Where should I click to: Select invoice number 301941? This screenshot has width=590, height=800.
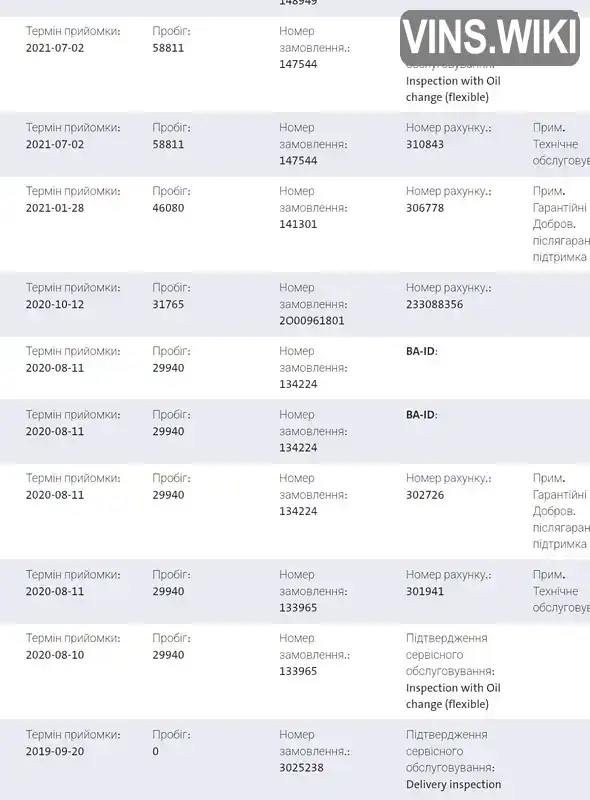[x=425, y=591]
